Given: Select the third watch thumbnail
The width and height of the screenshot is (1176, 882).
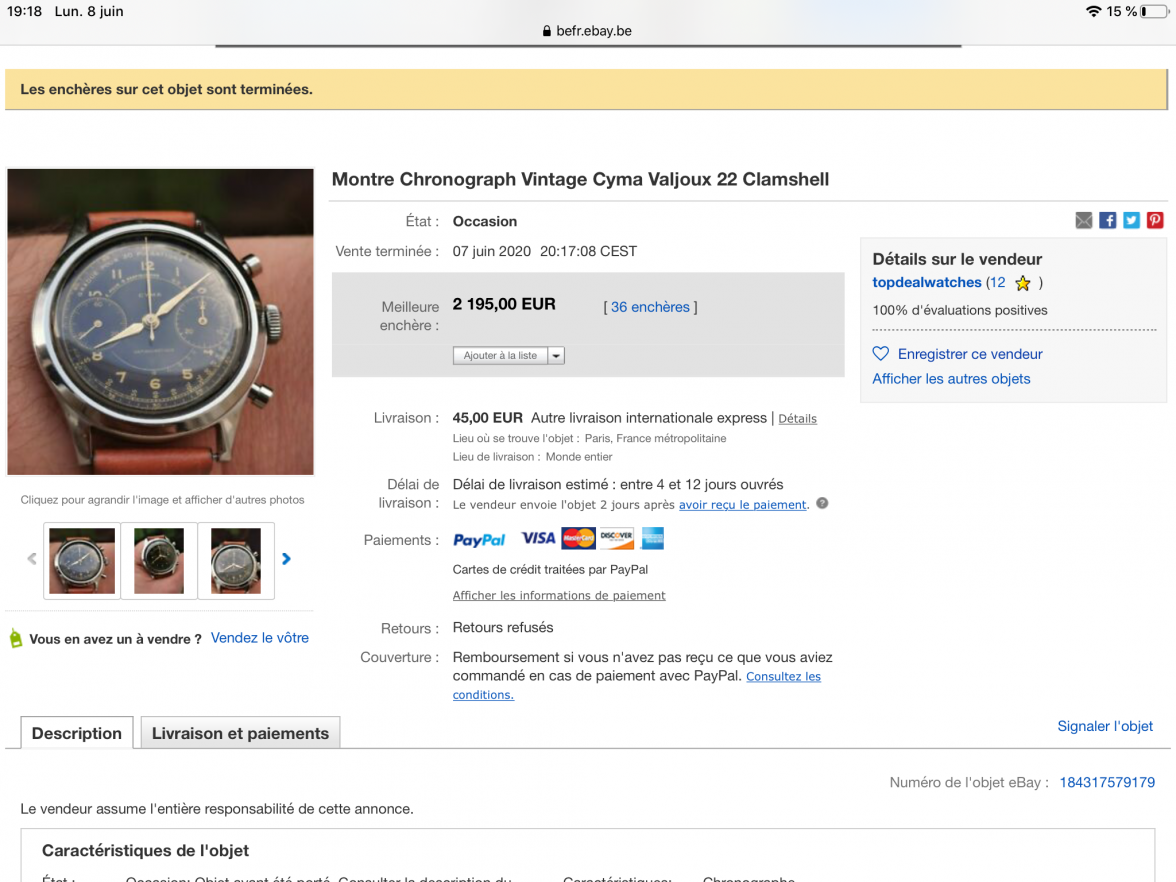Looking at the screenshot, I should [x=236, y=560].
